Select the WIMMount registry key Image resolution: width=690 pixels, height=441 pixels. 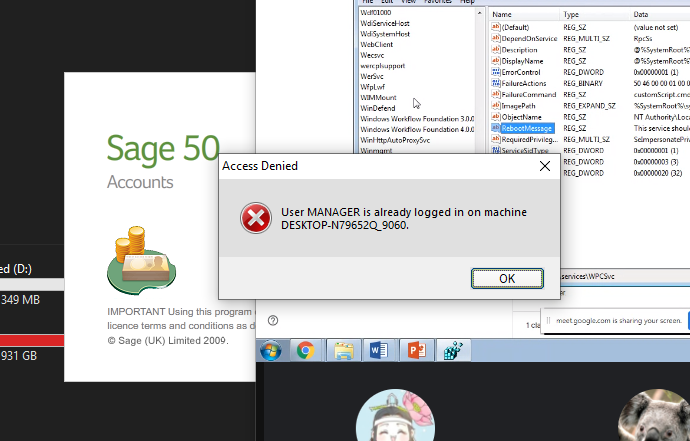tap(378, 97)
